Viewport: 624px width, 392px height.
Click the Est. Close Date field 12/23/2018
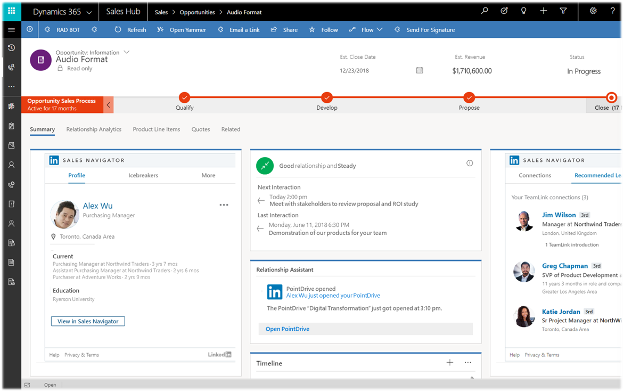354,71
